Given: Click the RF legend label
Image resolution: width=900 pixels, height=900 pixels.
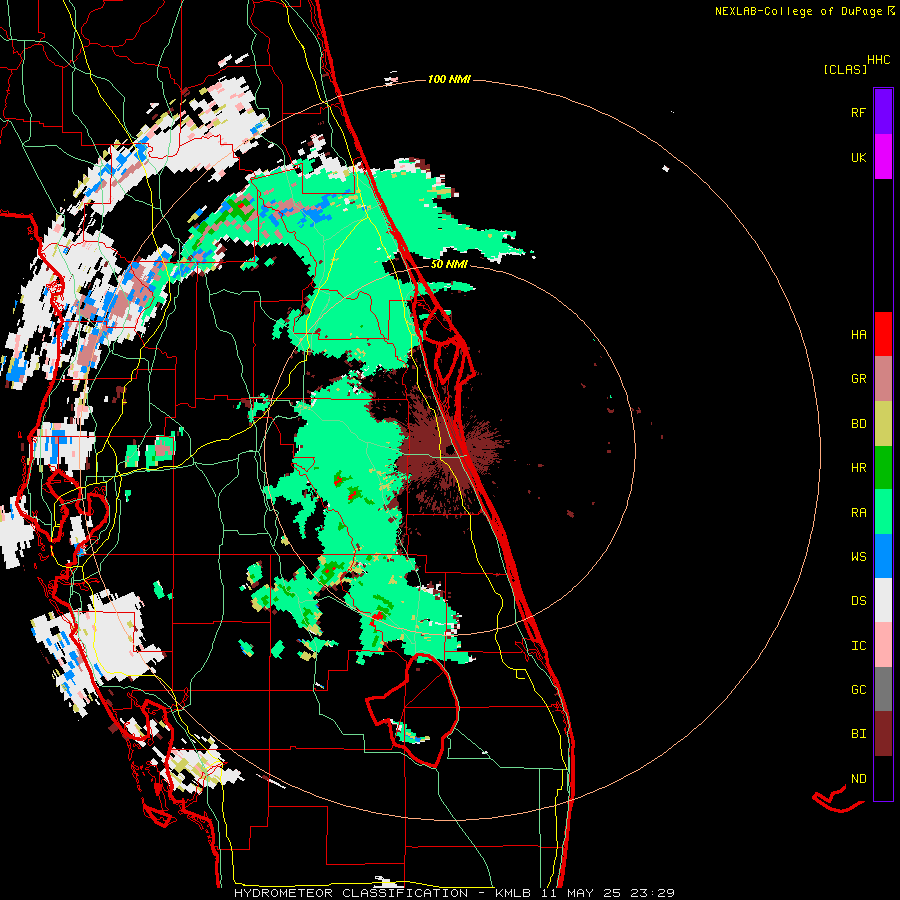Looking at the screenshot, I should (x=858, y=112).
